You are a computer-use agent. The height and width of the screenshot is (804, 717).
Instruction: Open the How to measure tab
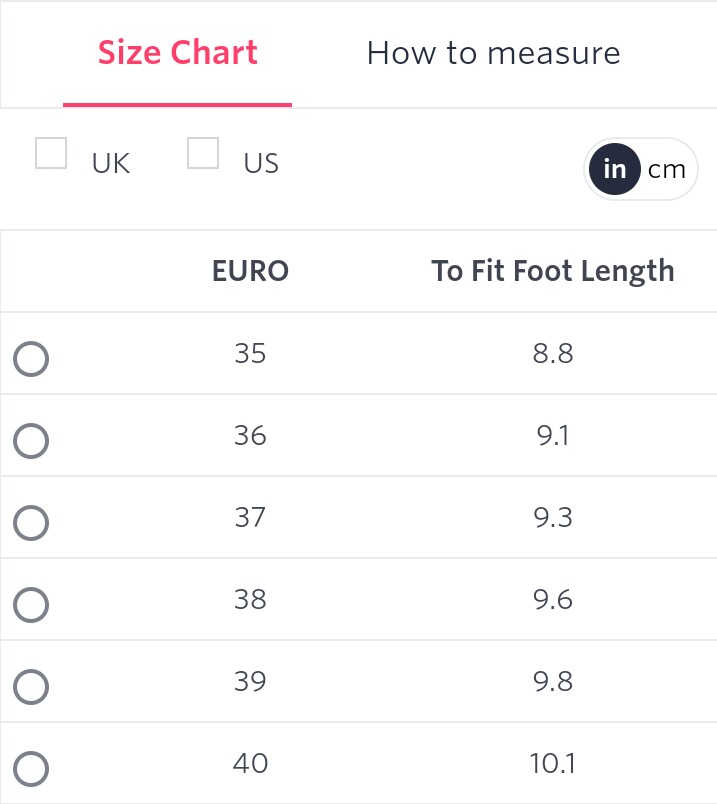tap(493, 53)
